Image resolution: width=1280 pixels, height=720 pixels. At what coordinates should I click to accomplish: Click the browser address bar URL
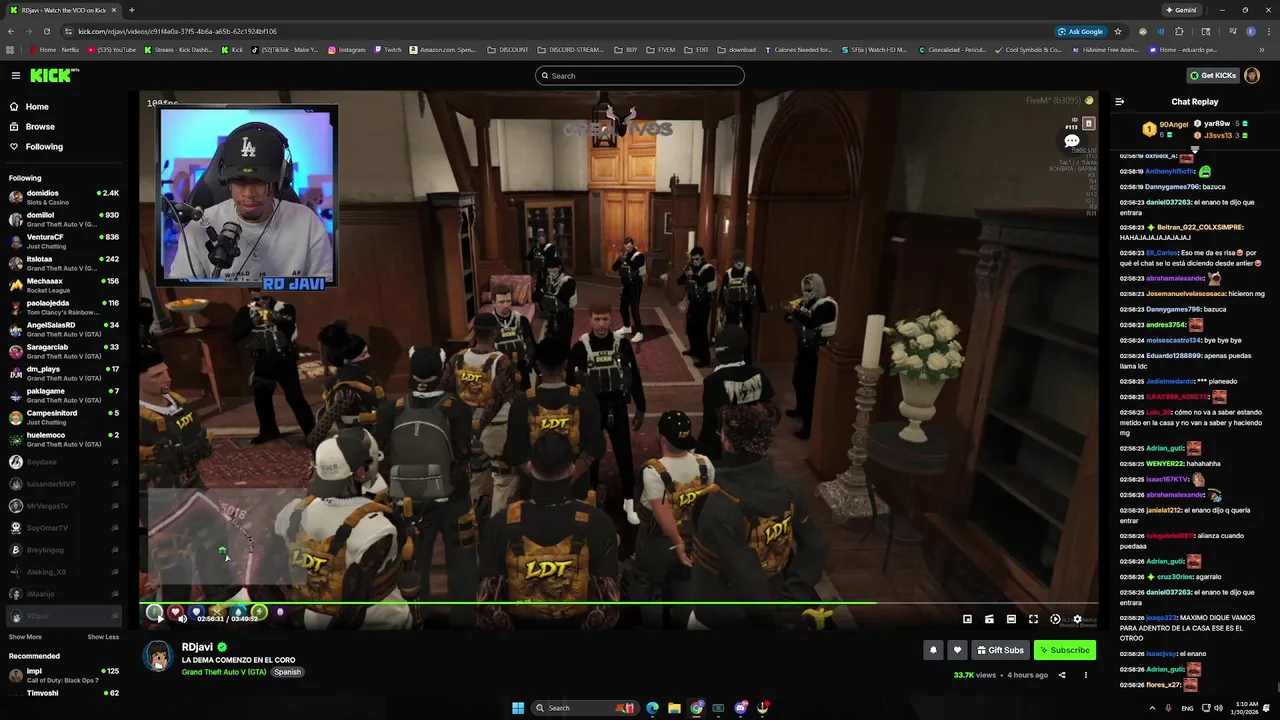coord(177,31)
